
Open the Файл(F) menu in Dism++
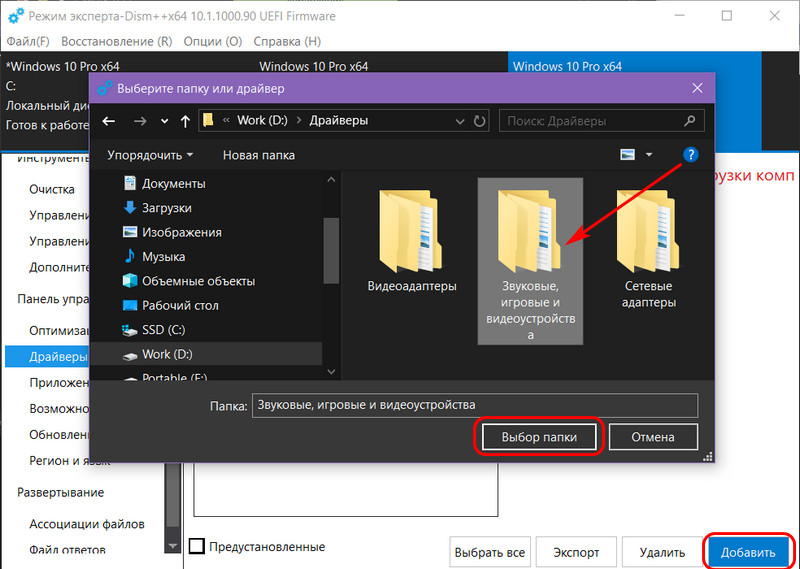pyautogui.click(x=28, y=41)
